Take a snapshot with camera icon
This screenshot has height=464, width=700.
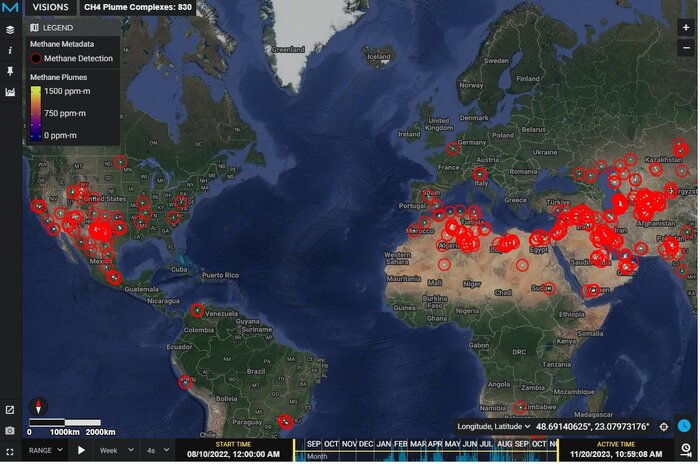10,430
